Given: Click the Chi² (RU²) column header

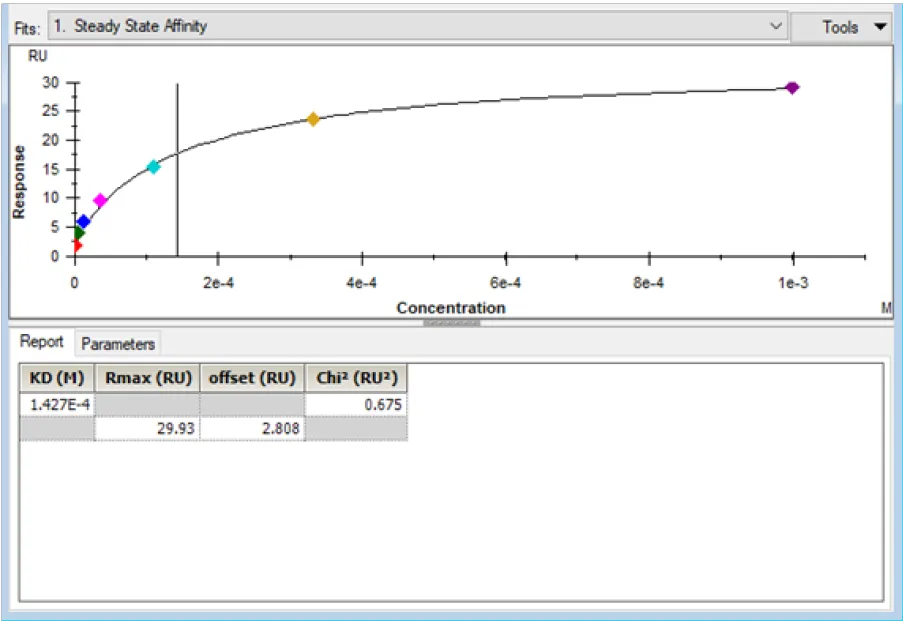Looking at the screenshot, I should pos(356,377).
